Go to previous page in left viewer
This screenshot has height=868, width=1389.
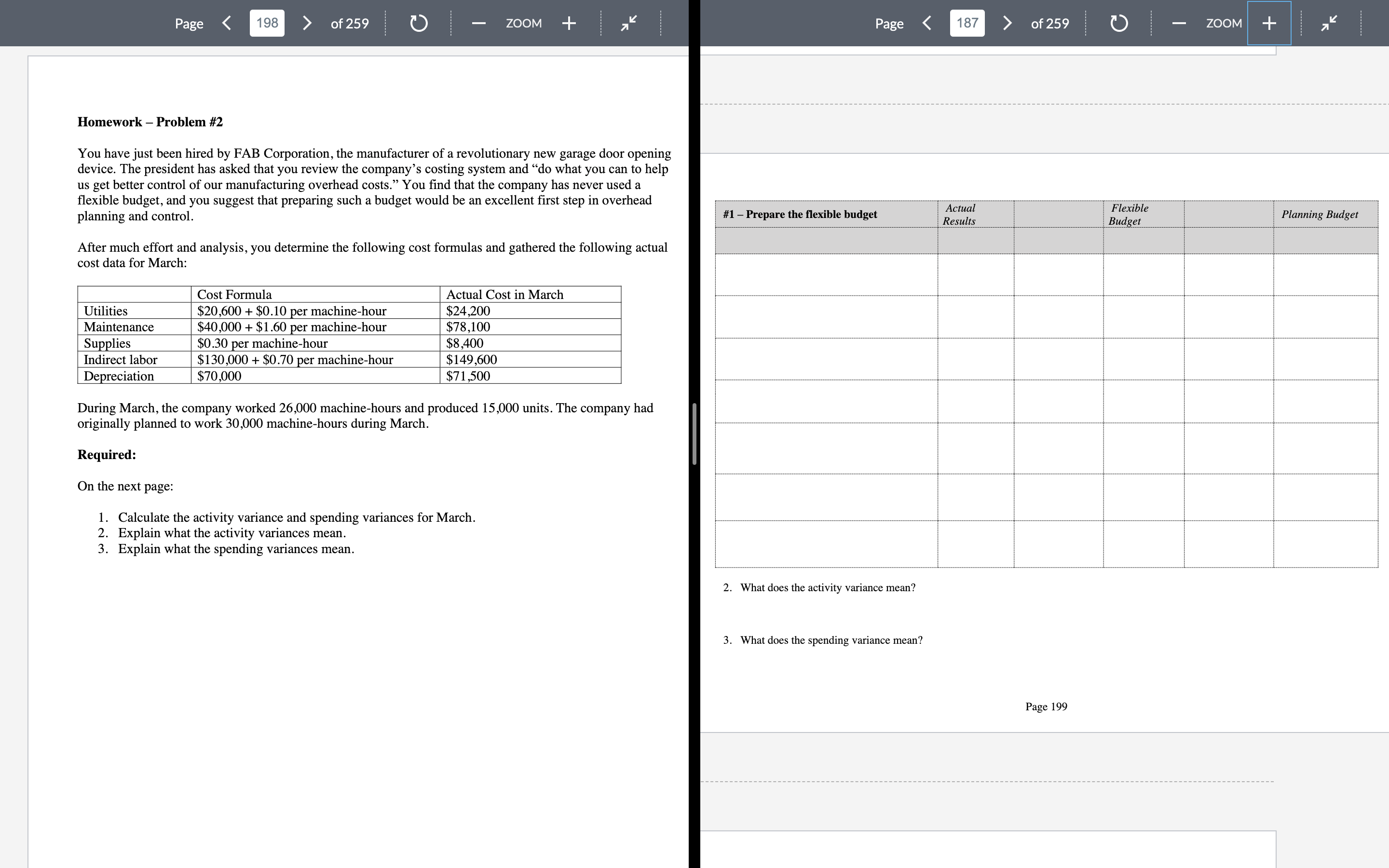click(227, 23)
